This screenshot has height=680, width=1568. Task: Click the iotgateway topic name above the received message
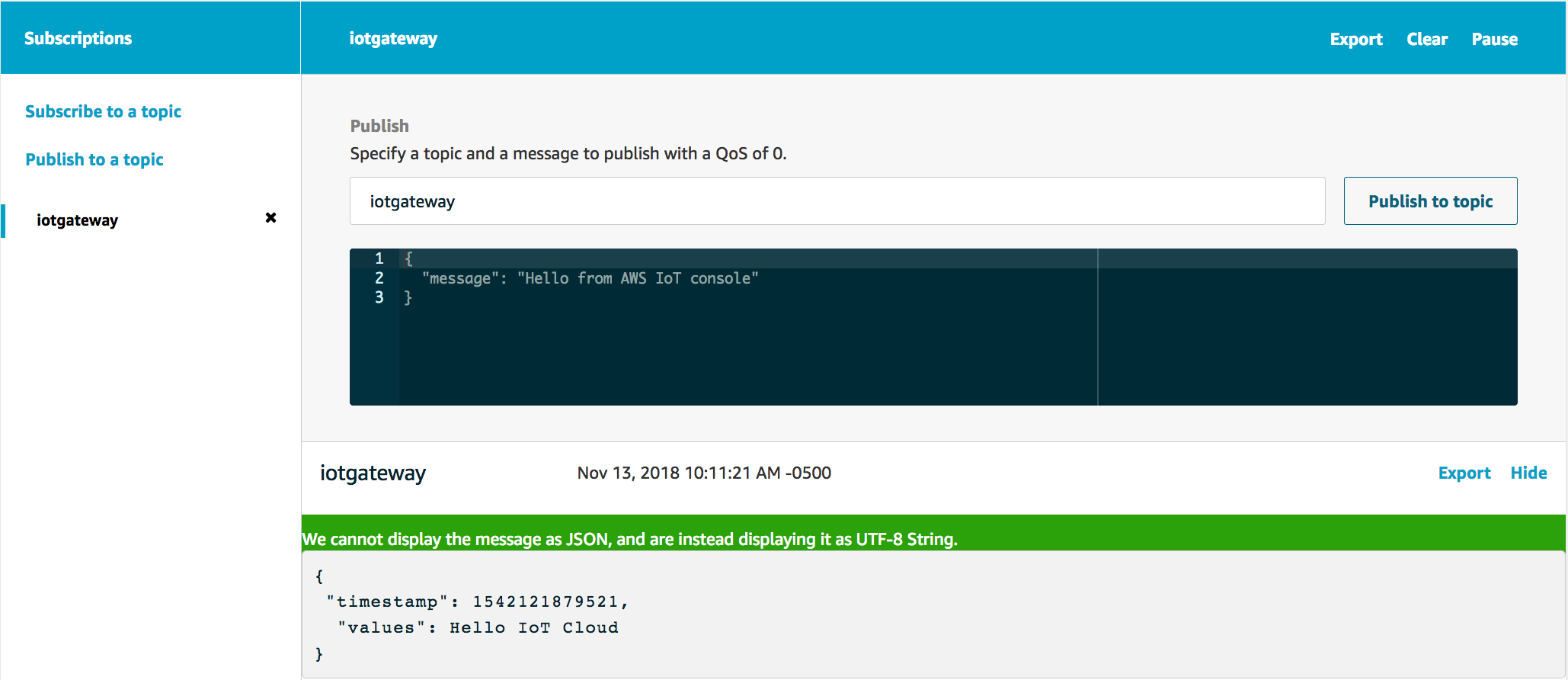tap(373, 473)
